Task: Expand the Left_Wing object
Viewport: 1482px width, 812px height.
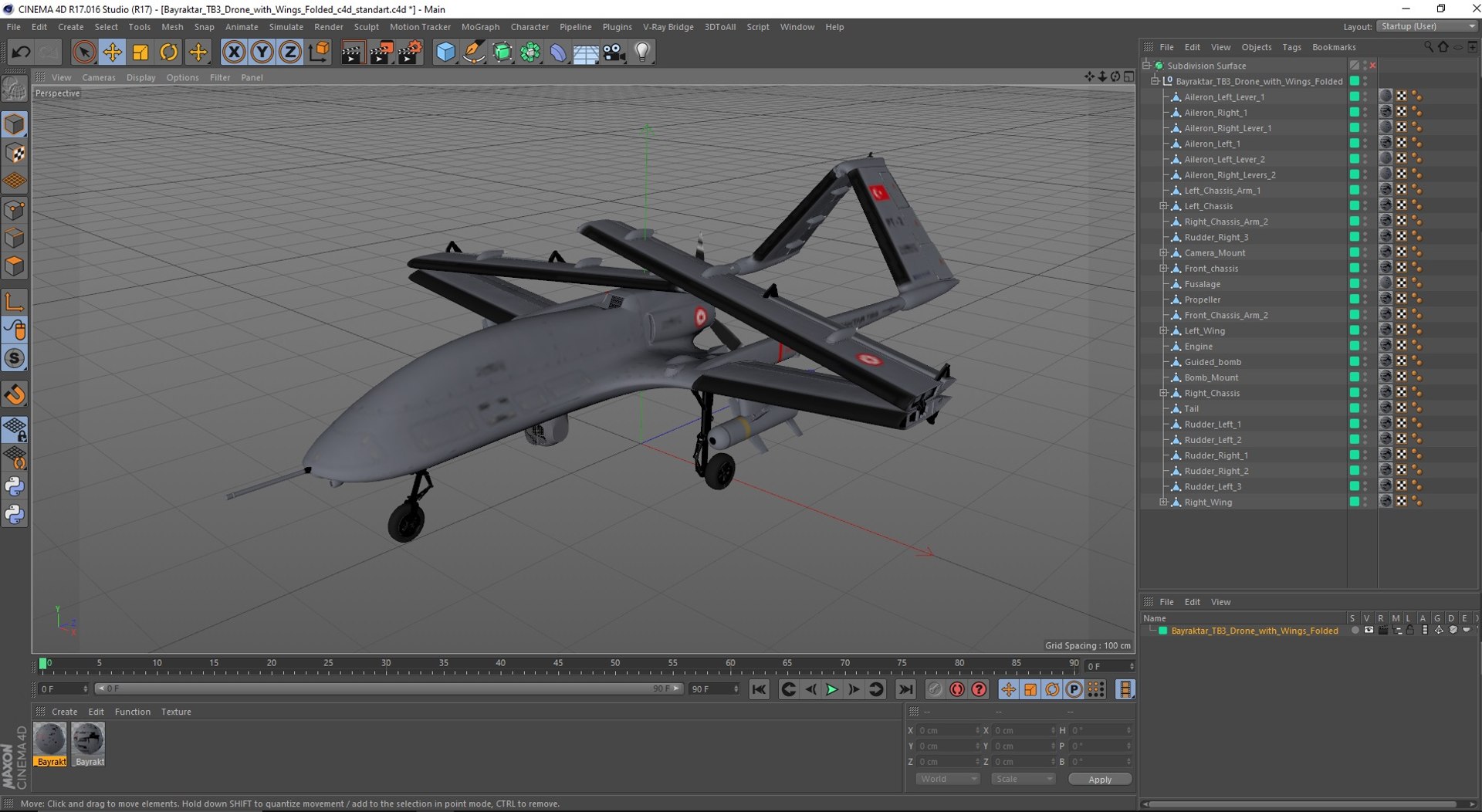Action: pyautogui.click(x=1163, y=330)
